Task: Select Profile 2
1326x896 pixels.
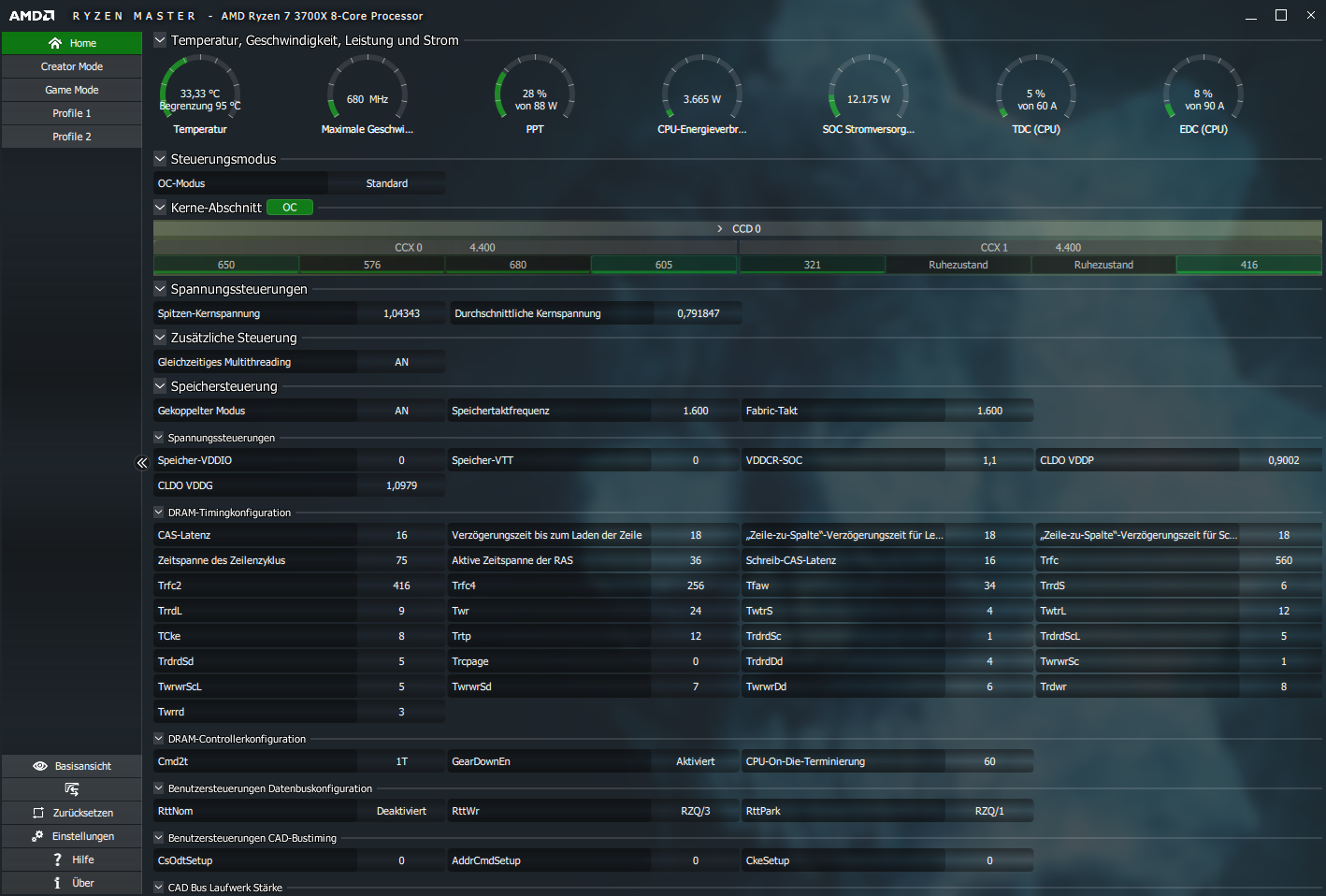Action: (x=72, y=137)
